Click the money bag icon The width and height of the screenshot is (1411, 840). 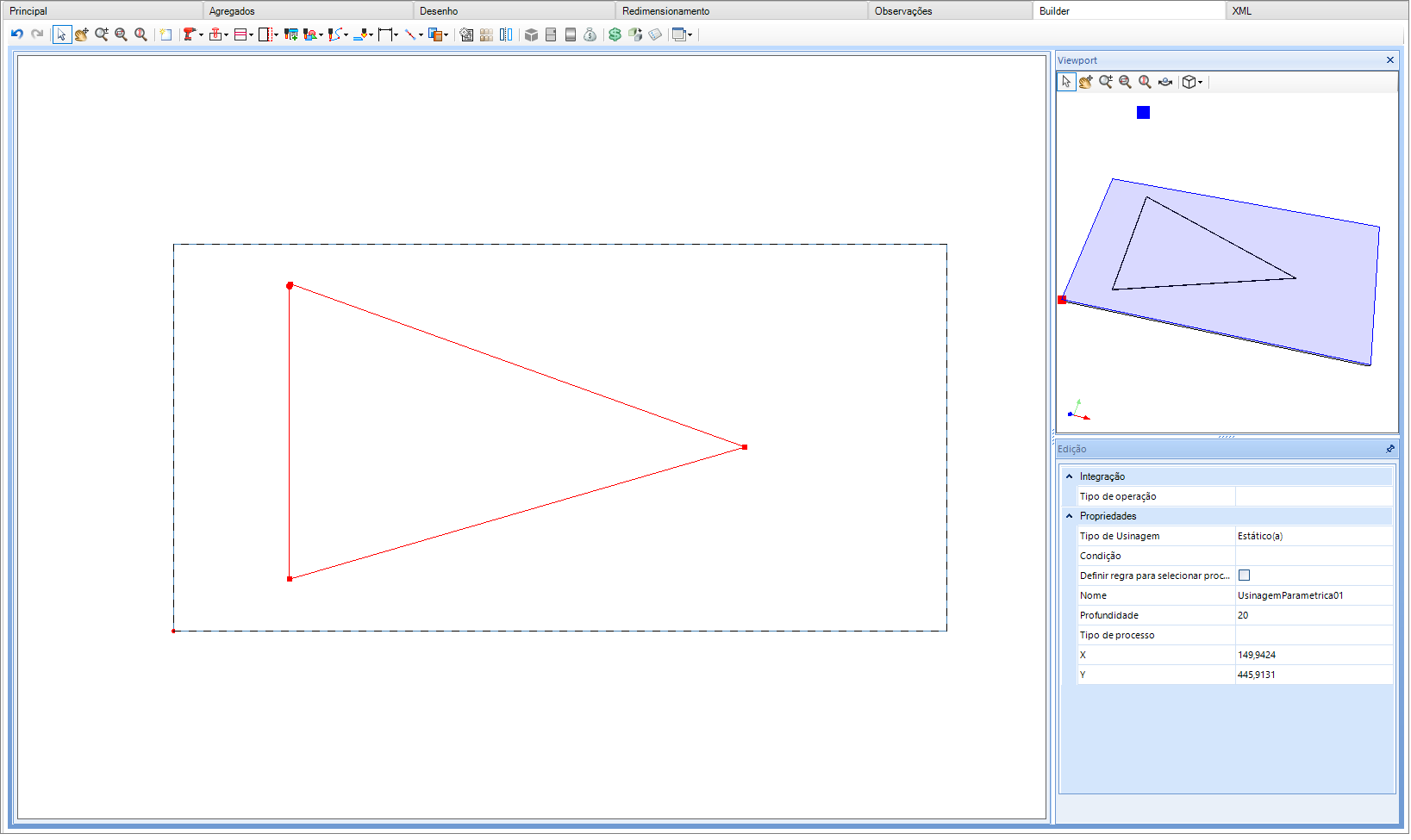pos(590,34)
